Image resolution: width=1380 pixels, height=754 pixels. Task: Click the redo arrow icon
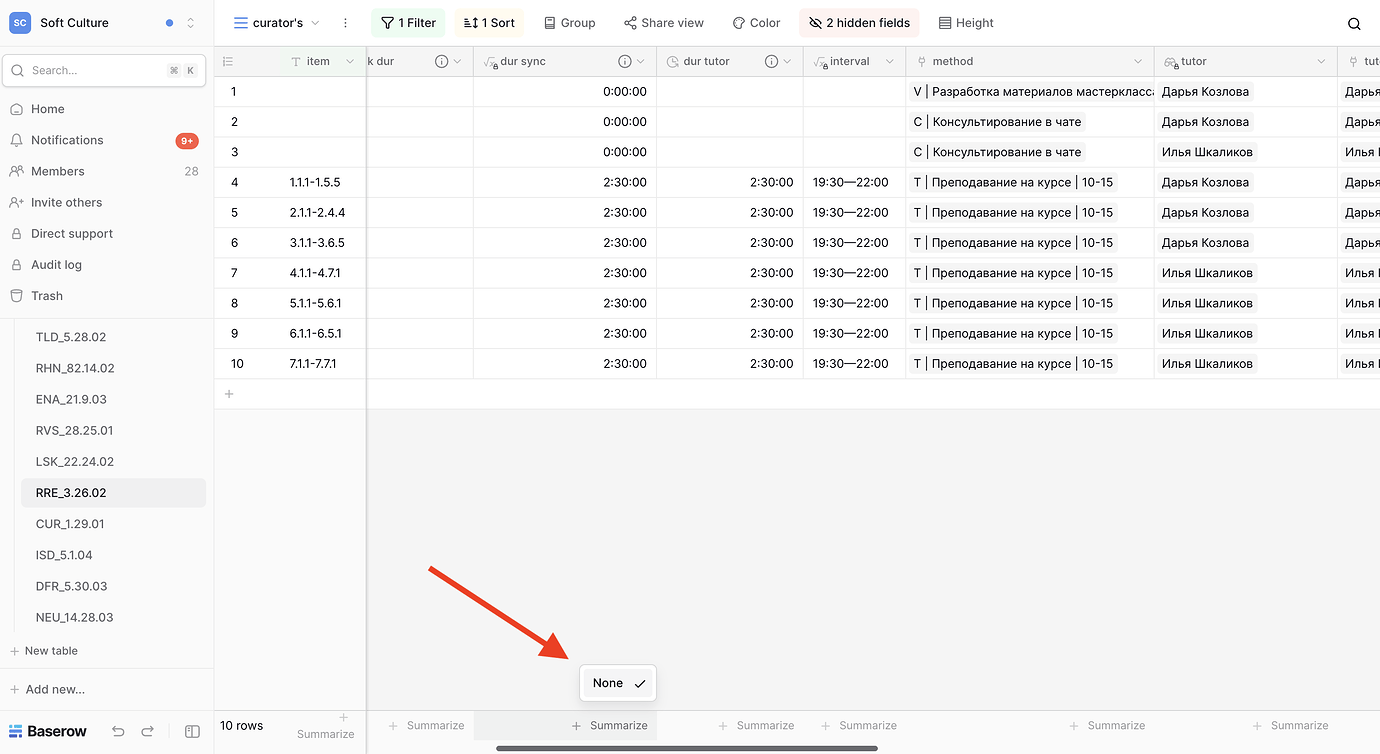148,732
